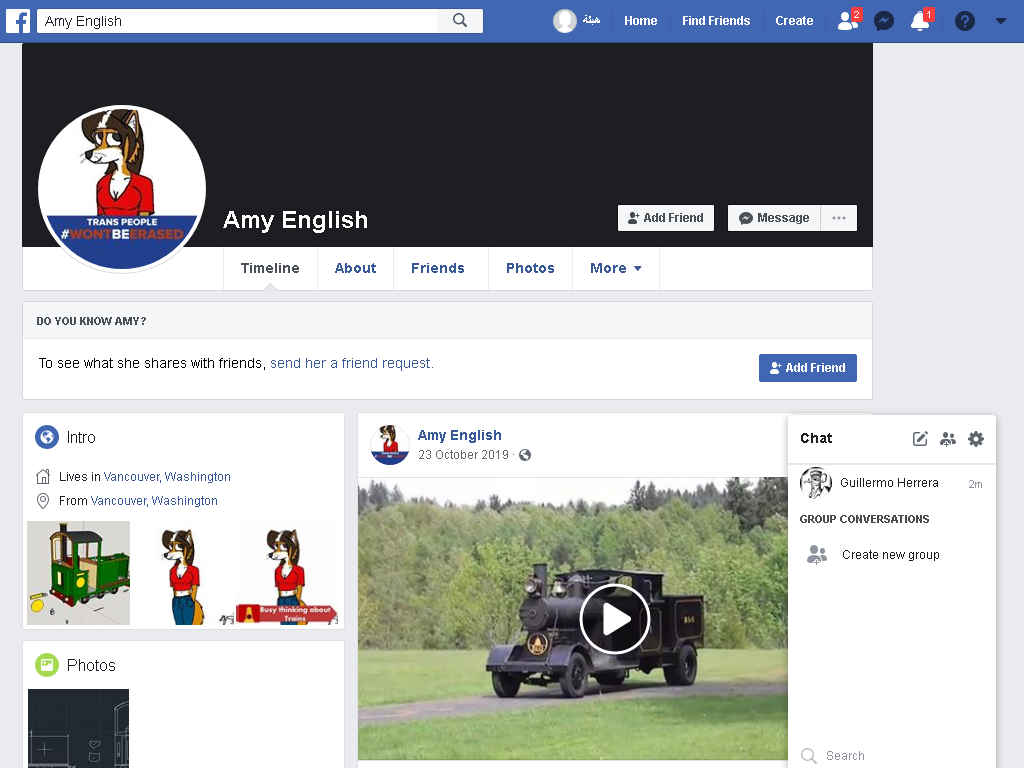
Task: Open Chat settings gear icon
Action: (976, 439)
